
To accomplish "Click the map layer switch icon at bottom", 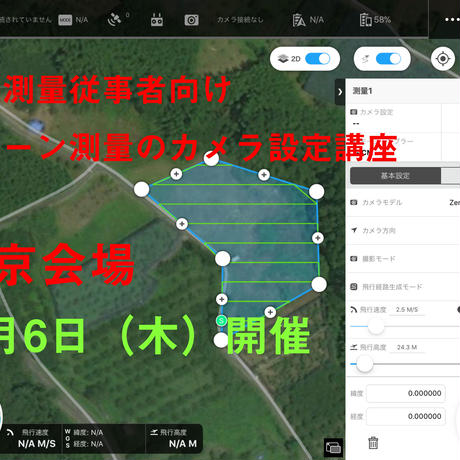I will point(333,447).
